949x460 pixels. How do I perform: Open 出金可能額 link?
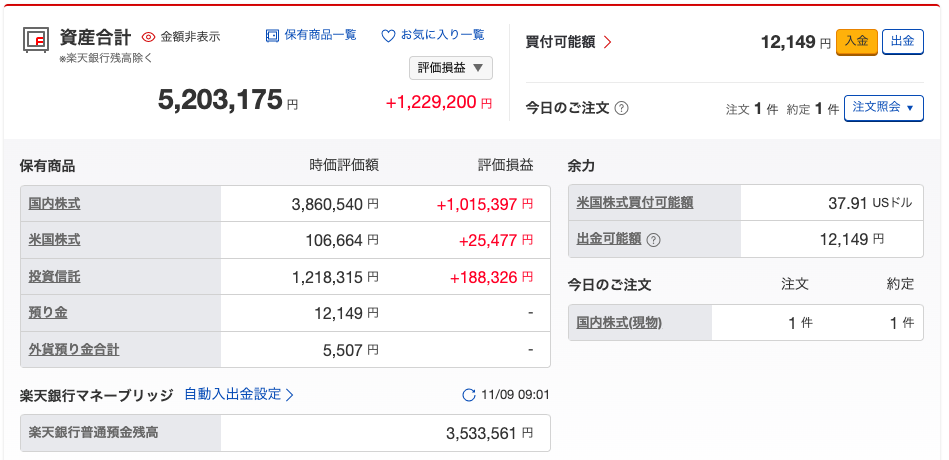(x=608, y=239)
